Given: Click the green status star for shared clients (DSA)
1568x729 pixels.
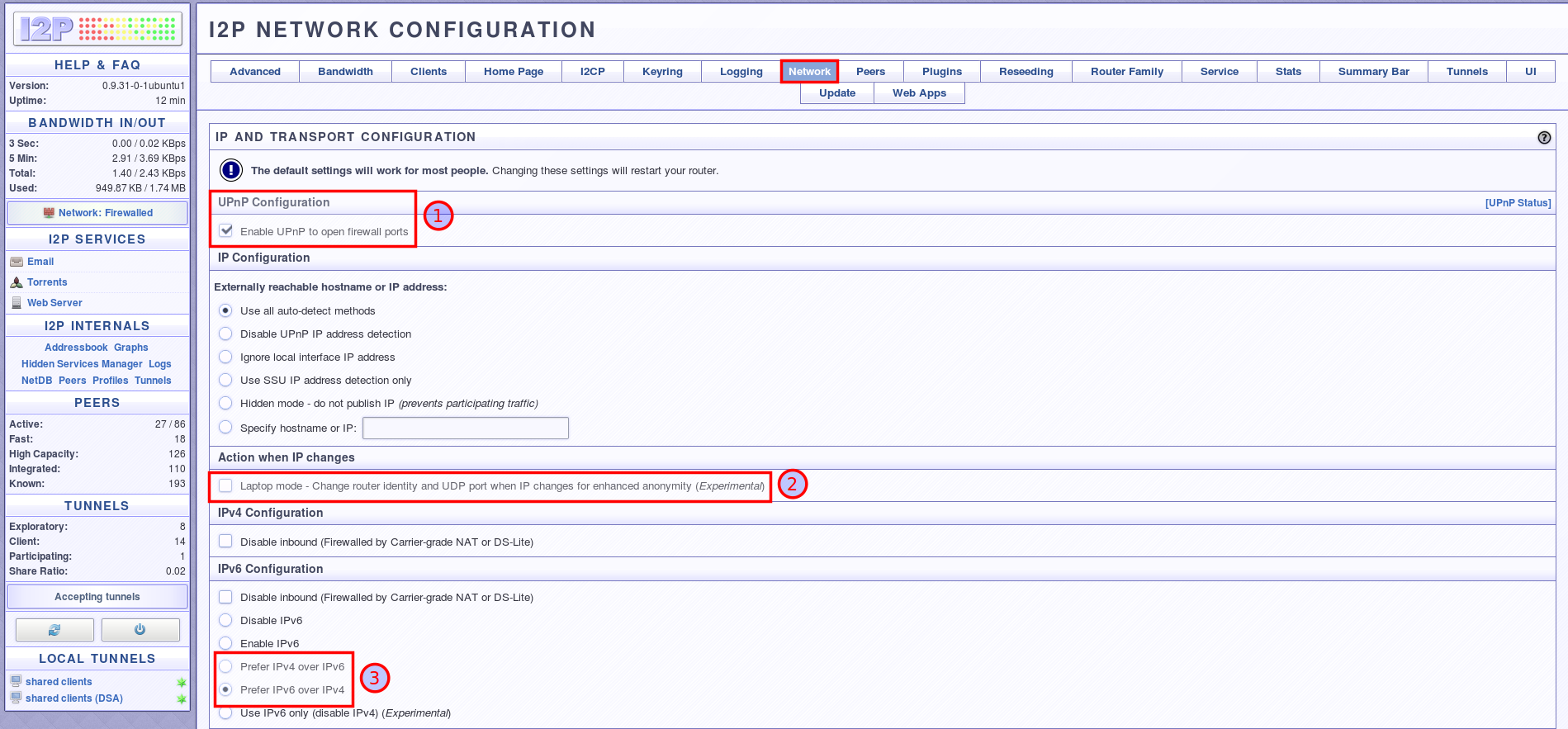Looking at the screenshot, I should pos(181,699).
